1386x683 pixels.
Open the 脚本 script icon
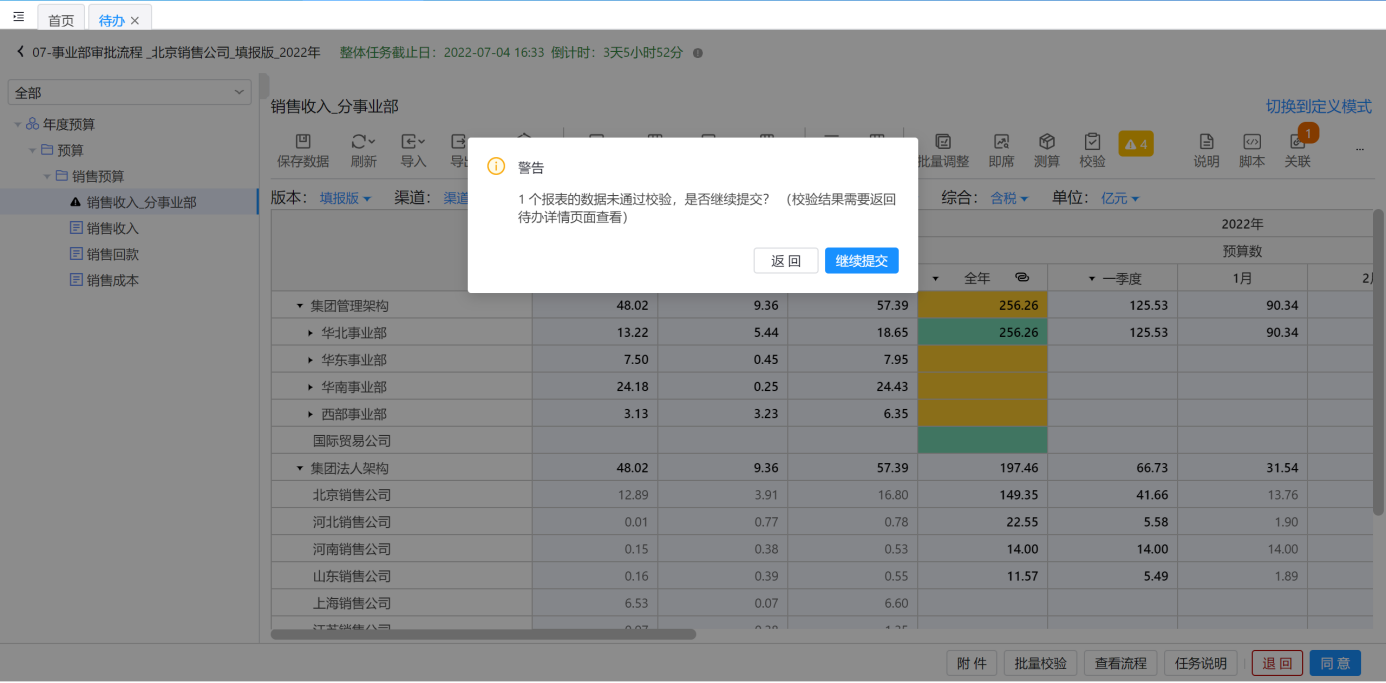(x=1251, y=143)
